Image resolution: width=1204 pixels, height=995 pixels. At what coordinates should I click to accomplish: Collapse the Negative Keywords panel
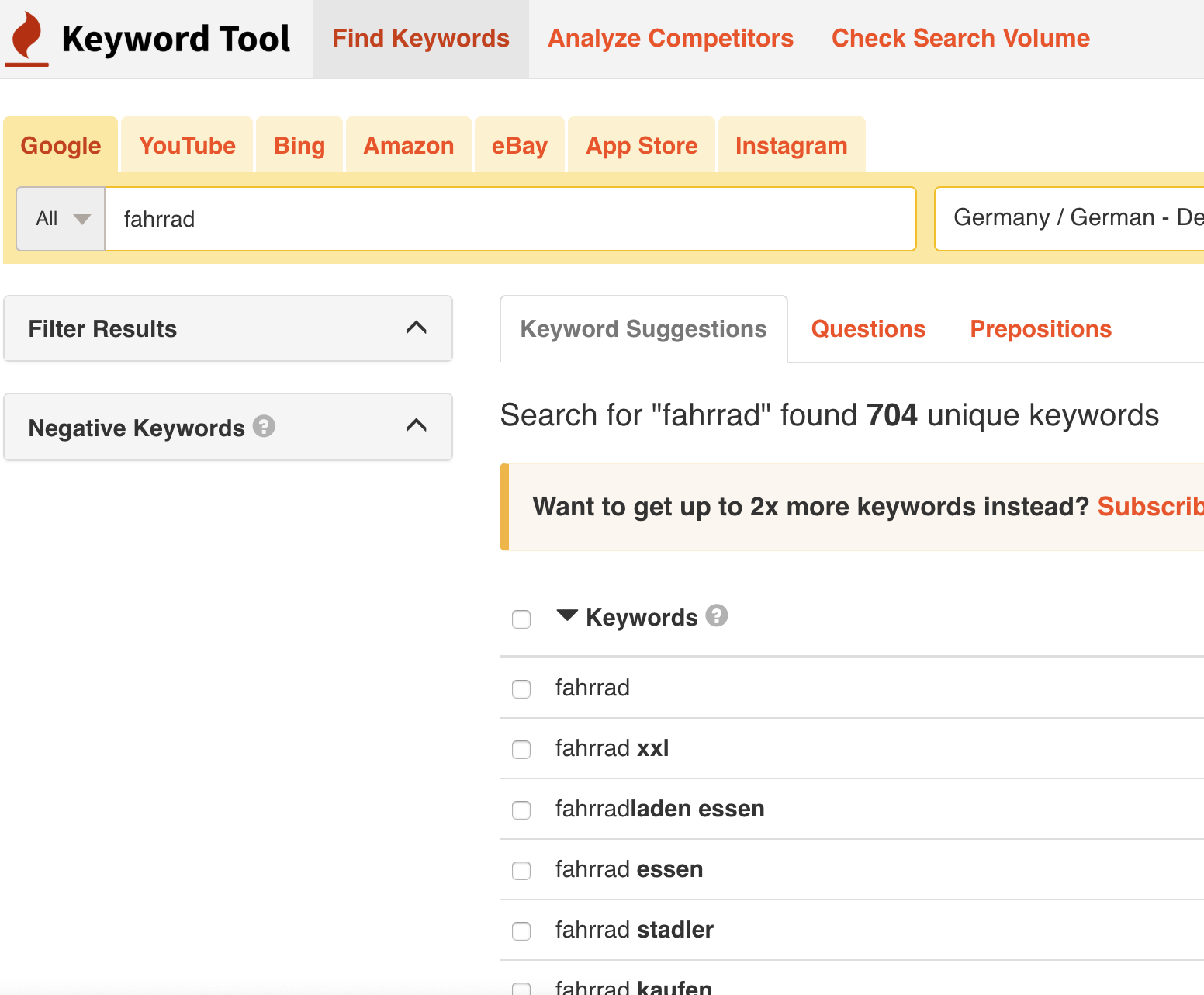click(x=416, y=425)
